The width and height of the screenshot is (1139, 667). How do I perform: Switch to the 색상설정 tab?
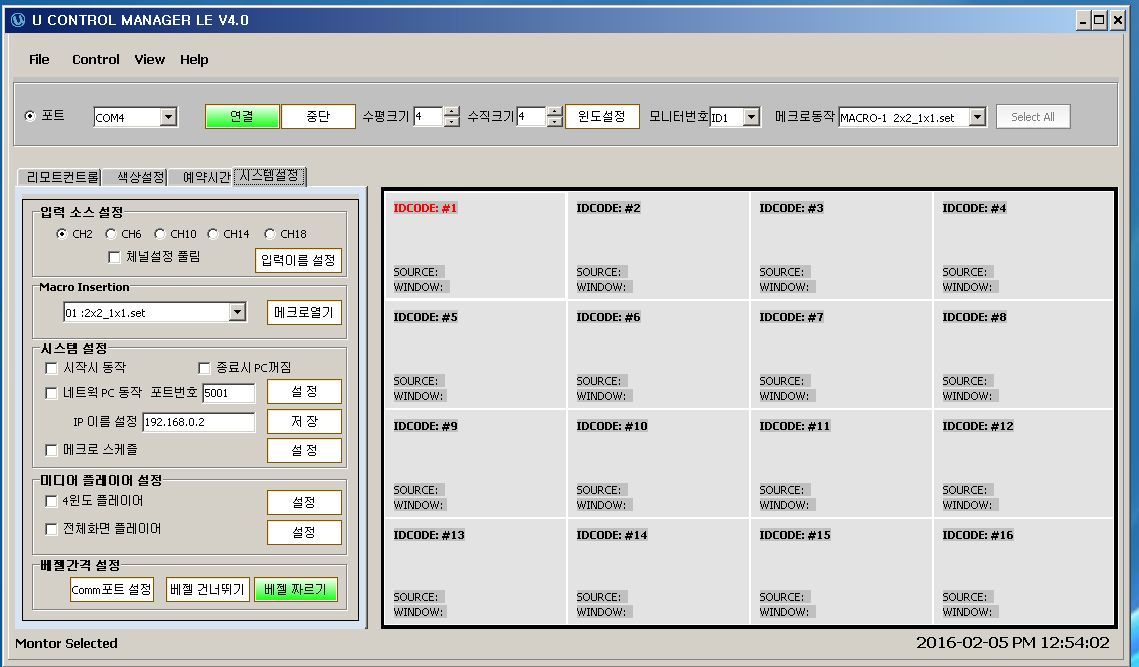(x=136, y=177)
